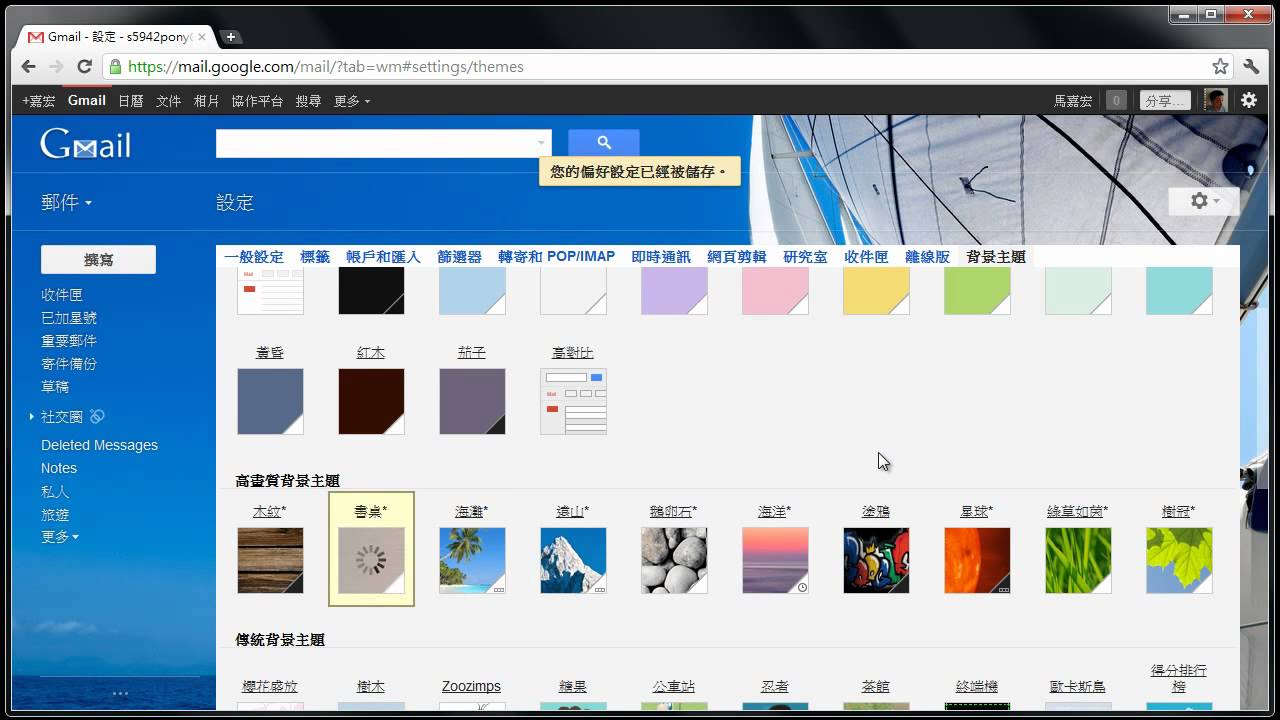Click the browser address bar URL
The width and height of the screenshot is (1280, 720).
click(326, 67)
